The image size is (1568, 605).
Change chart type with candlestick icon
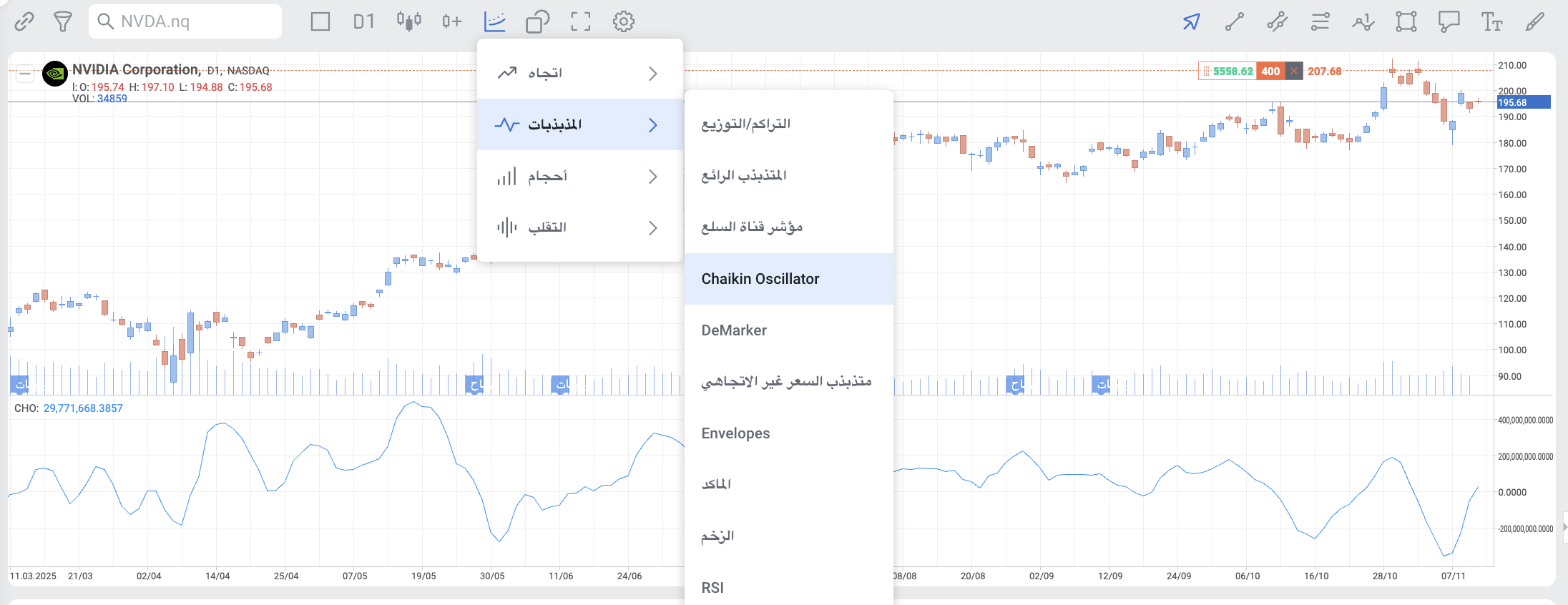coord(409,21)
